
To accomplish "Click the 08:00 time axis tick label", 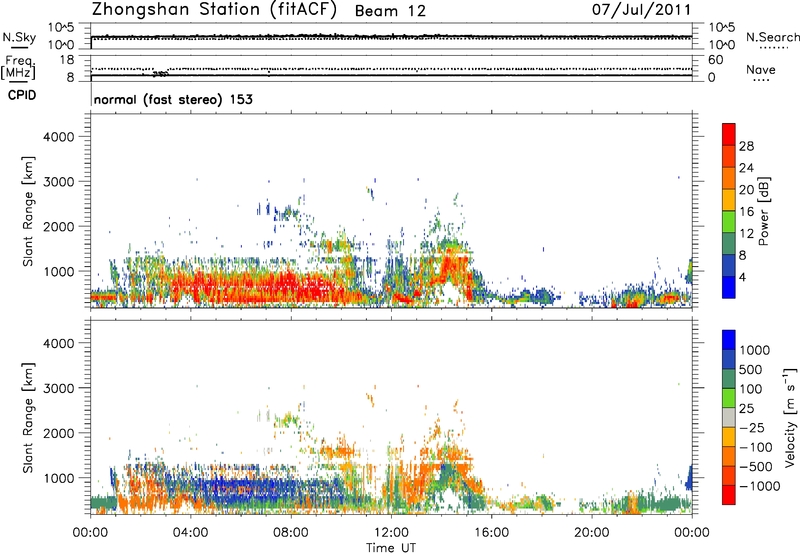I will [x=291, y=533].
